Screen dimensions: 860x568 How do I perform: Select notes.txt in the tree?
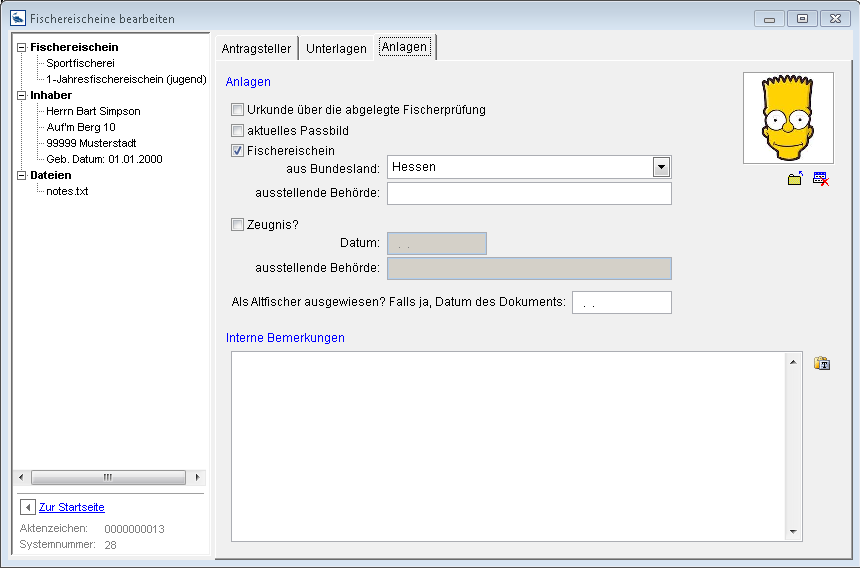pyautogui.click(x=67, y=191)
